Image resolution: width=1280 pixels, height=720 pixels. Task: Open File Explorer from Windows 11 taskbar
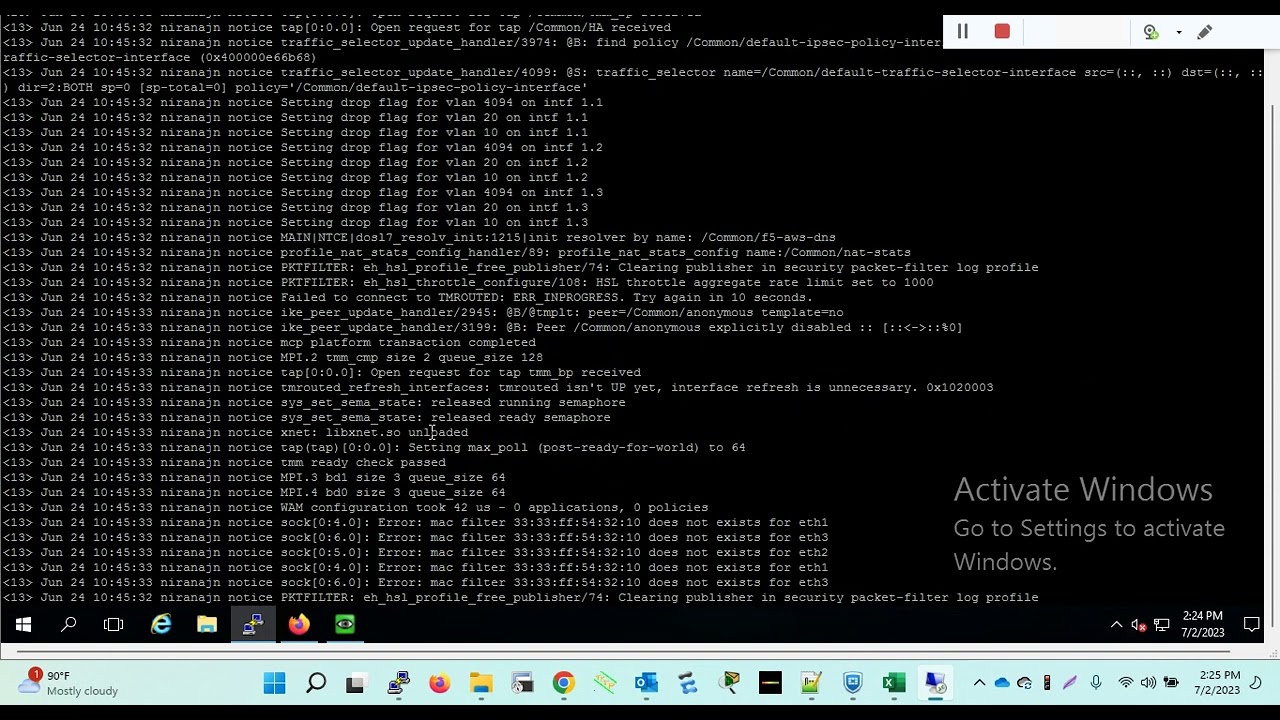point(481,684)
